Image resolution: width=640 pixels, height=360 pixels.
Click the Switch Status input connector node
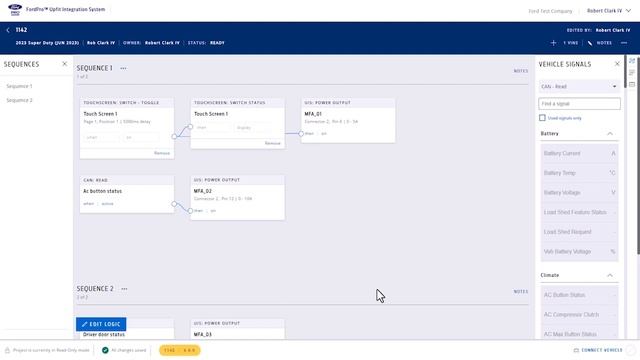(x=190, y=127)
